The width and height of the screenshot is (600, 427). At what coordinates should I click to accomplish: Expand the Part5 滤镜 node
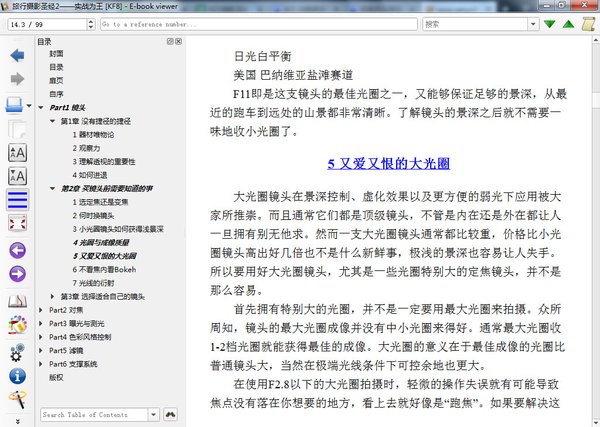coord(41,350)
